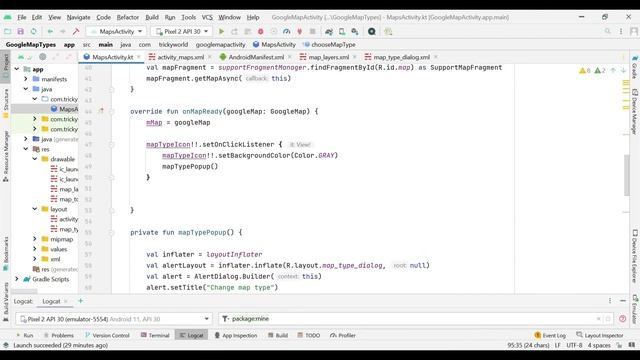This screenshot has height=360, width=640.
Task: Open the TODO tool window
Action: pyautogui.click(x=309, y=335)
